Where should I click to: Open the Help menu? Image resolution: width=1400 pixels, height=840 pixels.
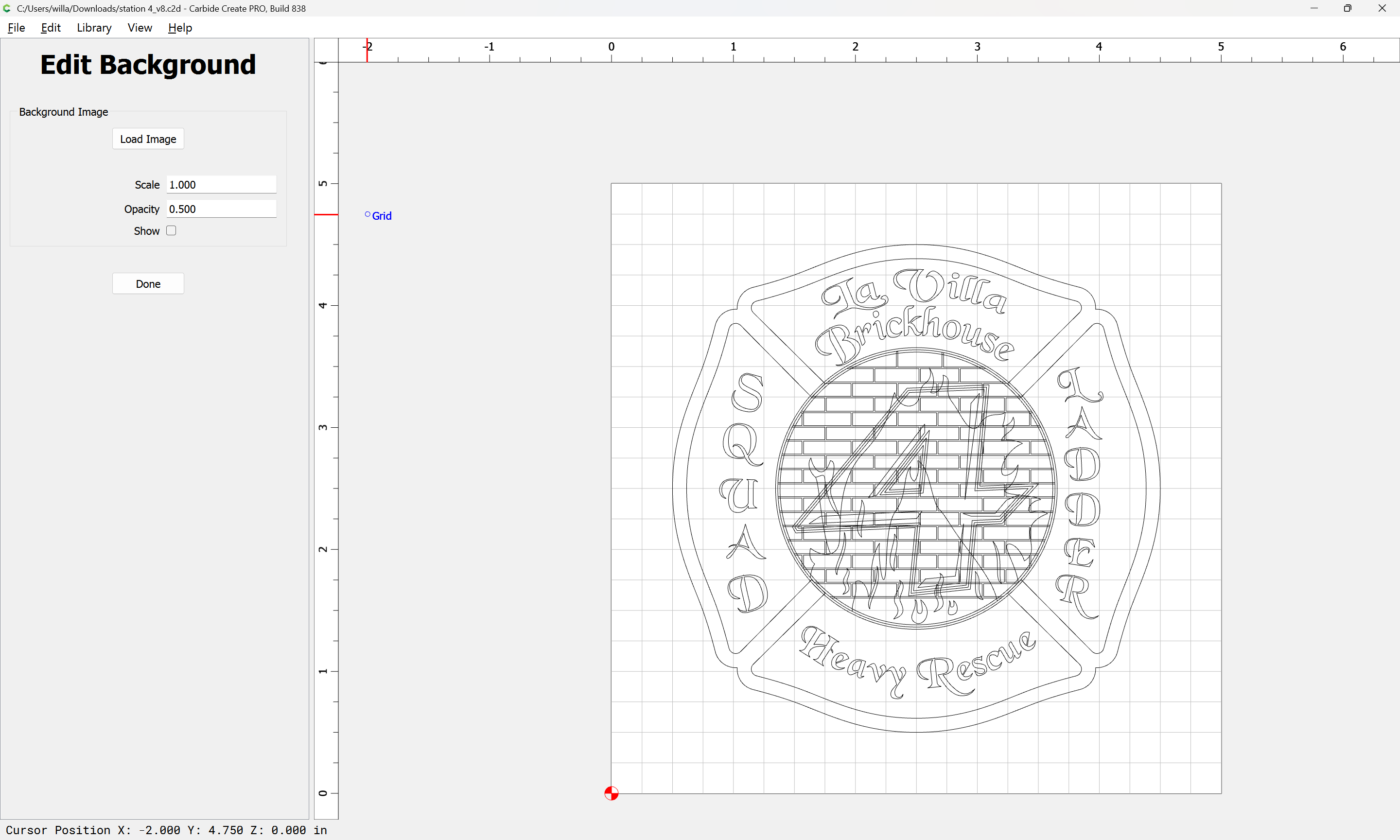tap(180, 28)
